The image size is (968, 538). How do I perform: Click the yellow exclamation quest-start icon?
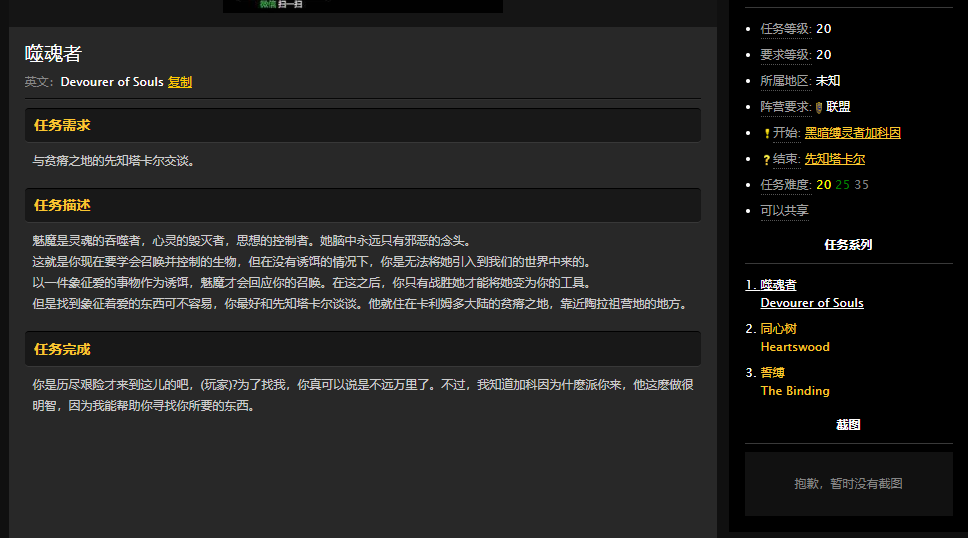[767, 133]
